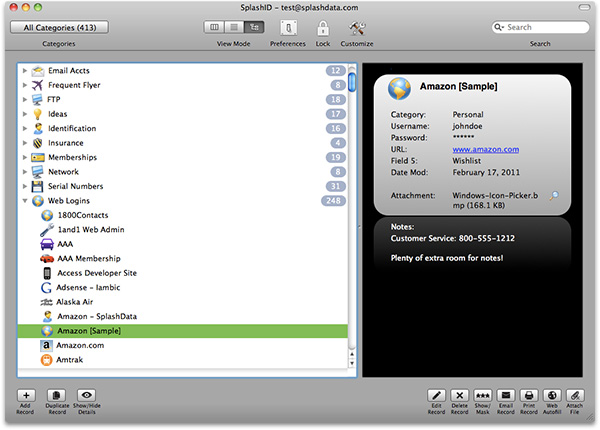The height and width of the screenshot is (430, 600).
Task: Click the Email Accts count badge 12
Action: 336,71
